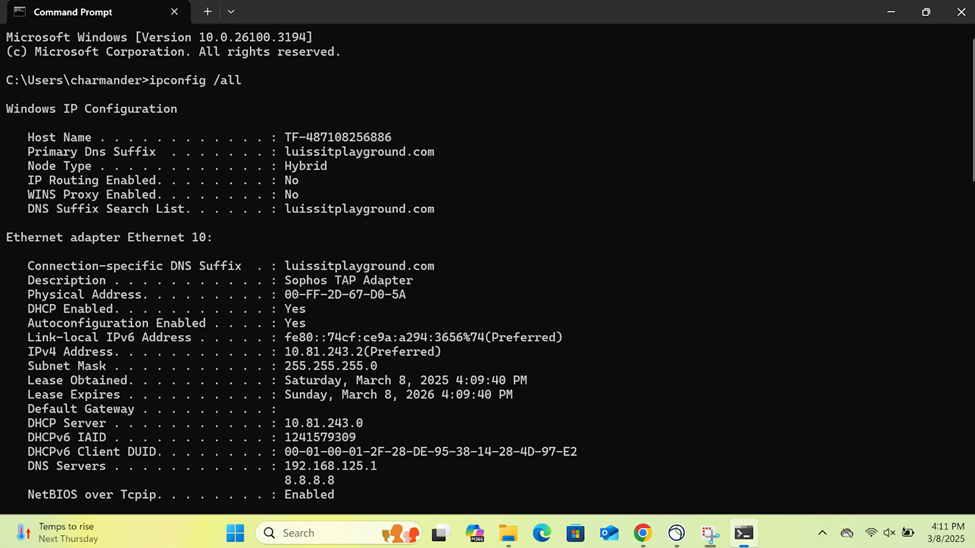This screenshot has height=548, width=975.
Task: Click host name TF-487108256886
Action: click(338, 137)
